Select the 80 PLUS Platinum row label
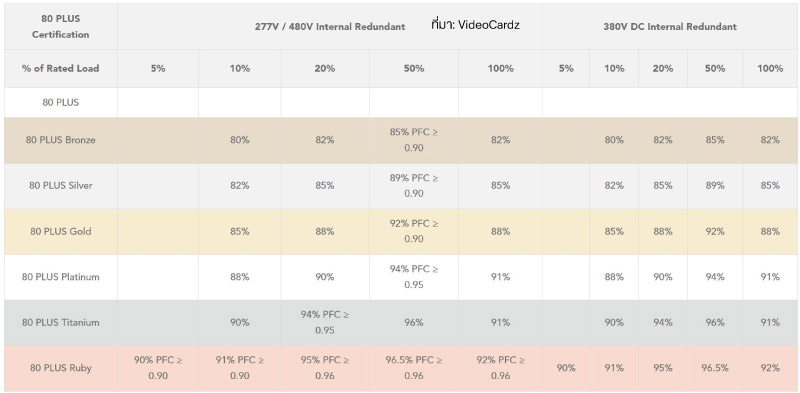Screen dimensions: 800x393 tap(60, 277)
